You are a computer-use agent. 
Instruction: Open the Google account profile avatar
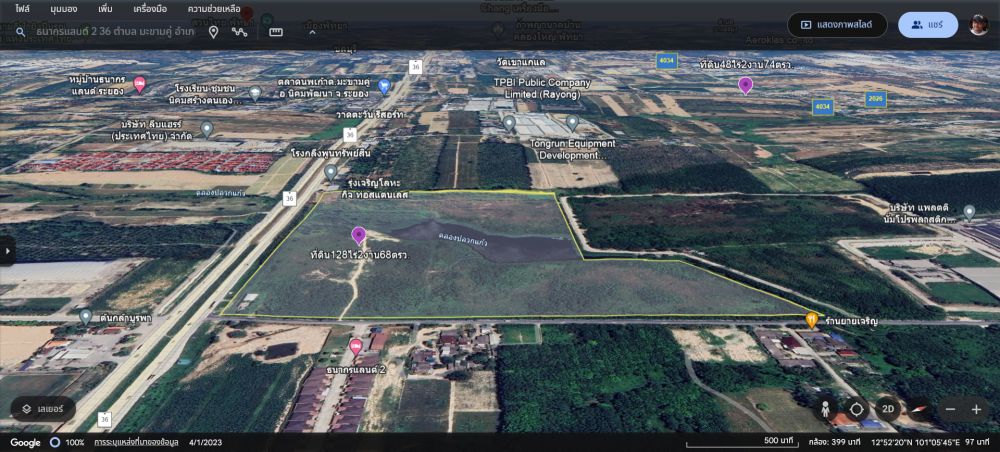[x=978, y=25]
